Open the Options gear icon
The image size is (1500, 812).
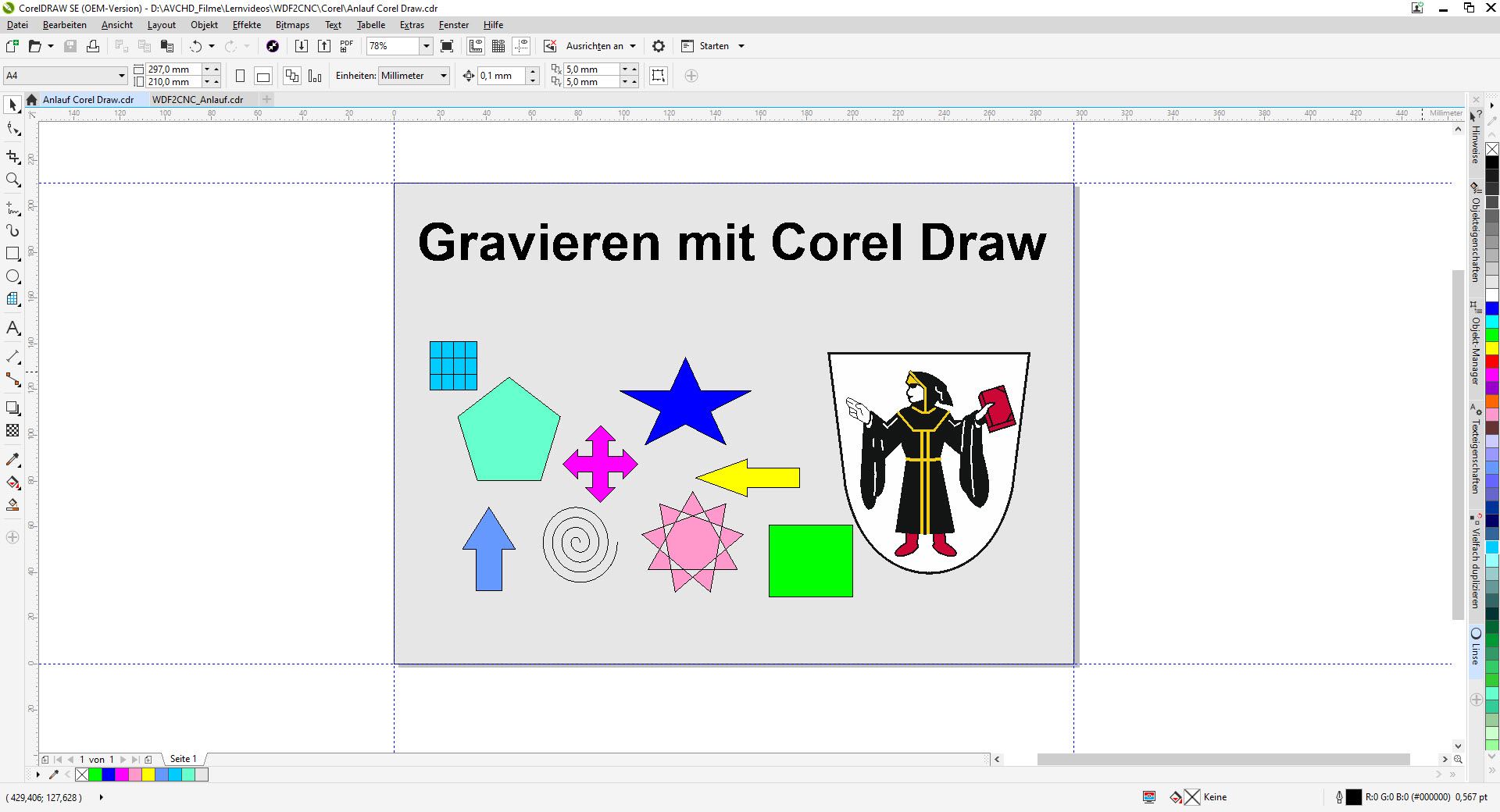click(x=659, y=46)
